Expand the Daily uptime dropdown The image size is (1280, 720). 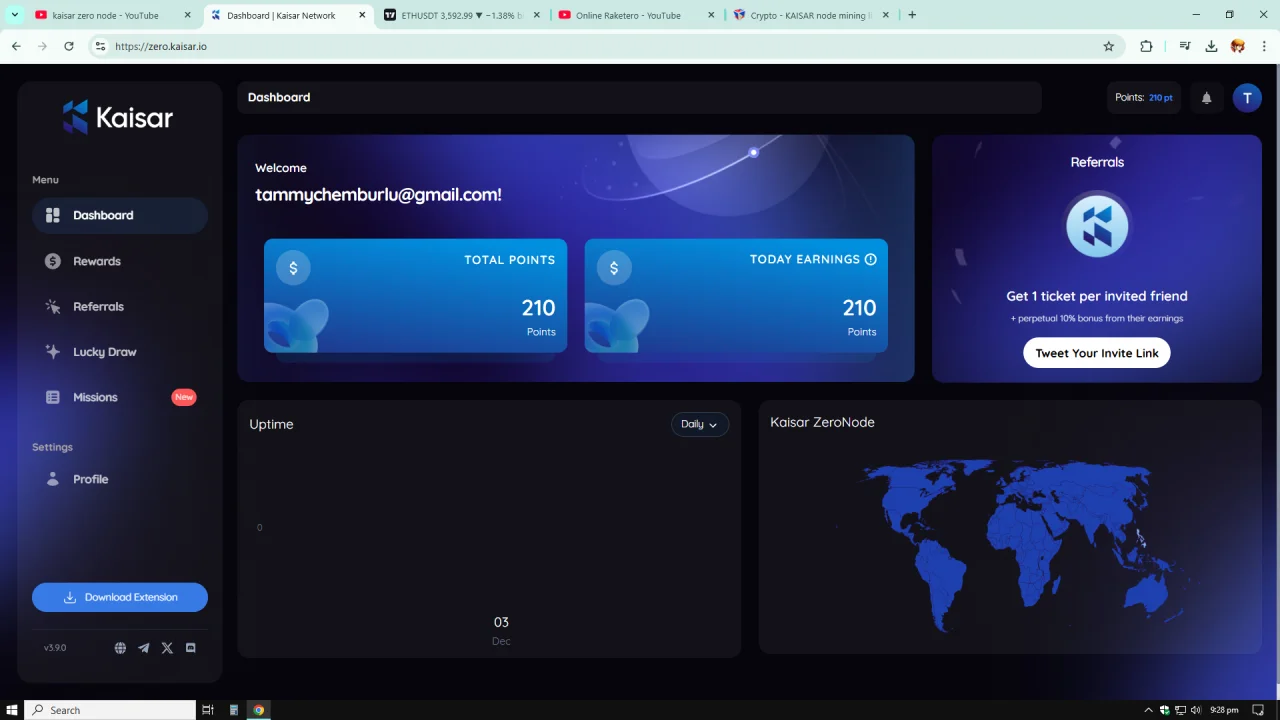point(699,424)
